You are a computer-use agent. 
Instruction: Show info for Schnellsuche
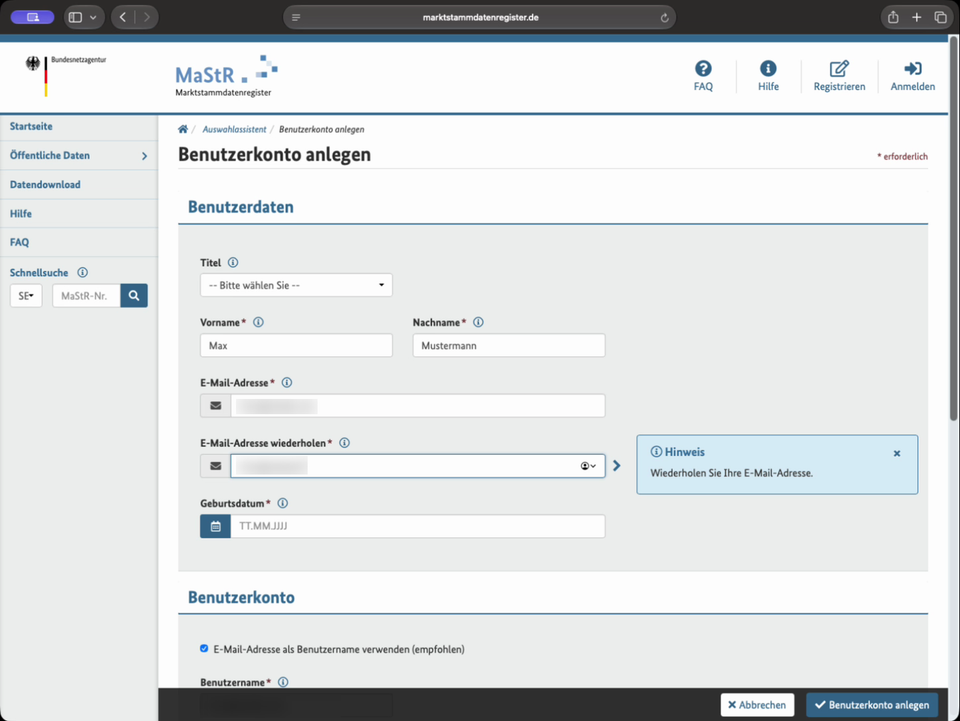pos(82,272)
